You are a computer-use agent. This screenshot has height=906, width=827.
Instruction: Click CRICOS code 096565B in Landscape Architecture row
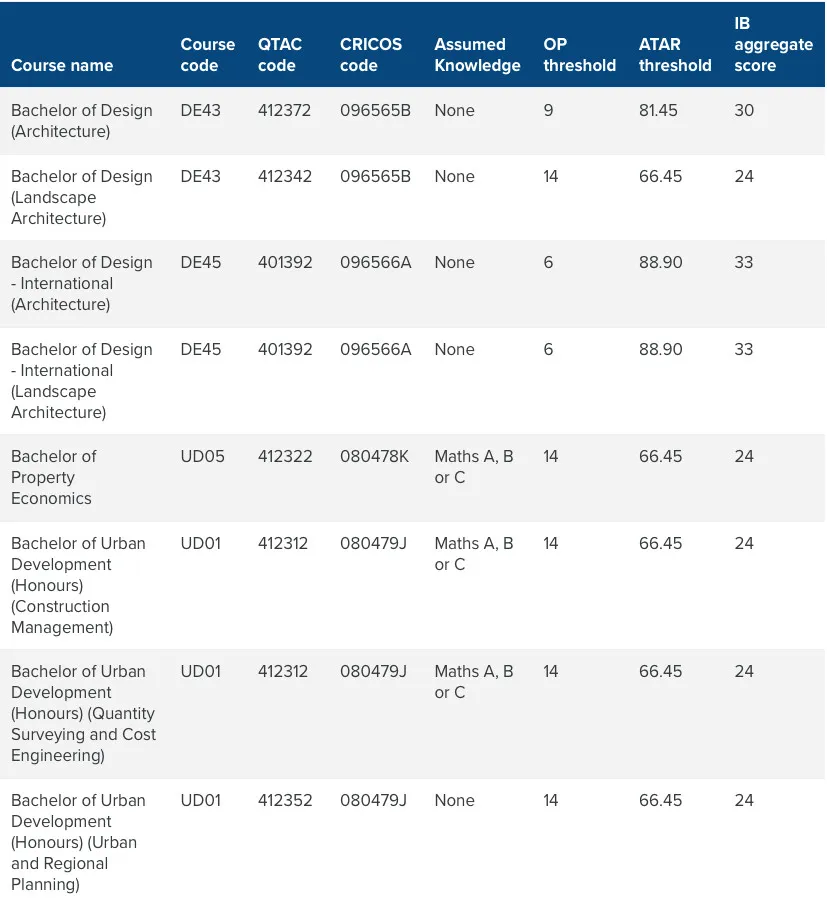[x=375, y=176]
